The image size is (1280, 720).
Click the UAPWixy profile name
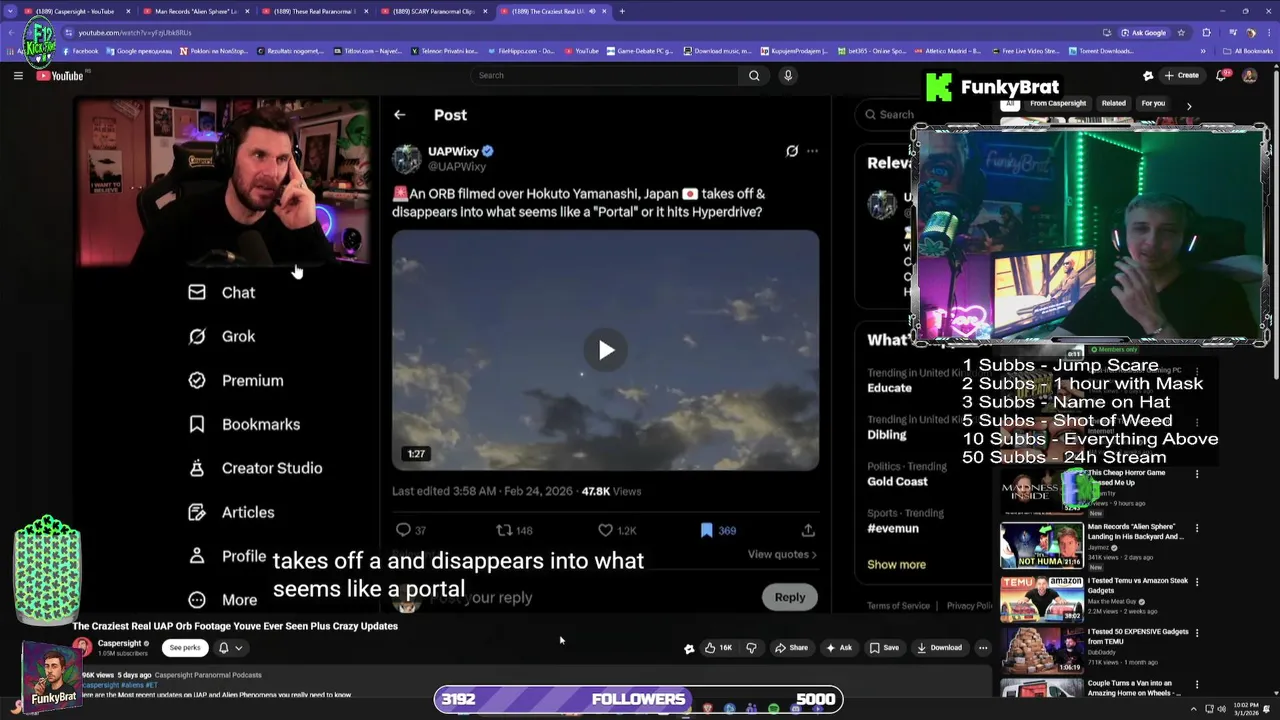[453, 152]
